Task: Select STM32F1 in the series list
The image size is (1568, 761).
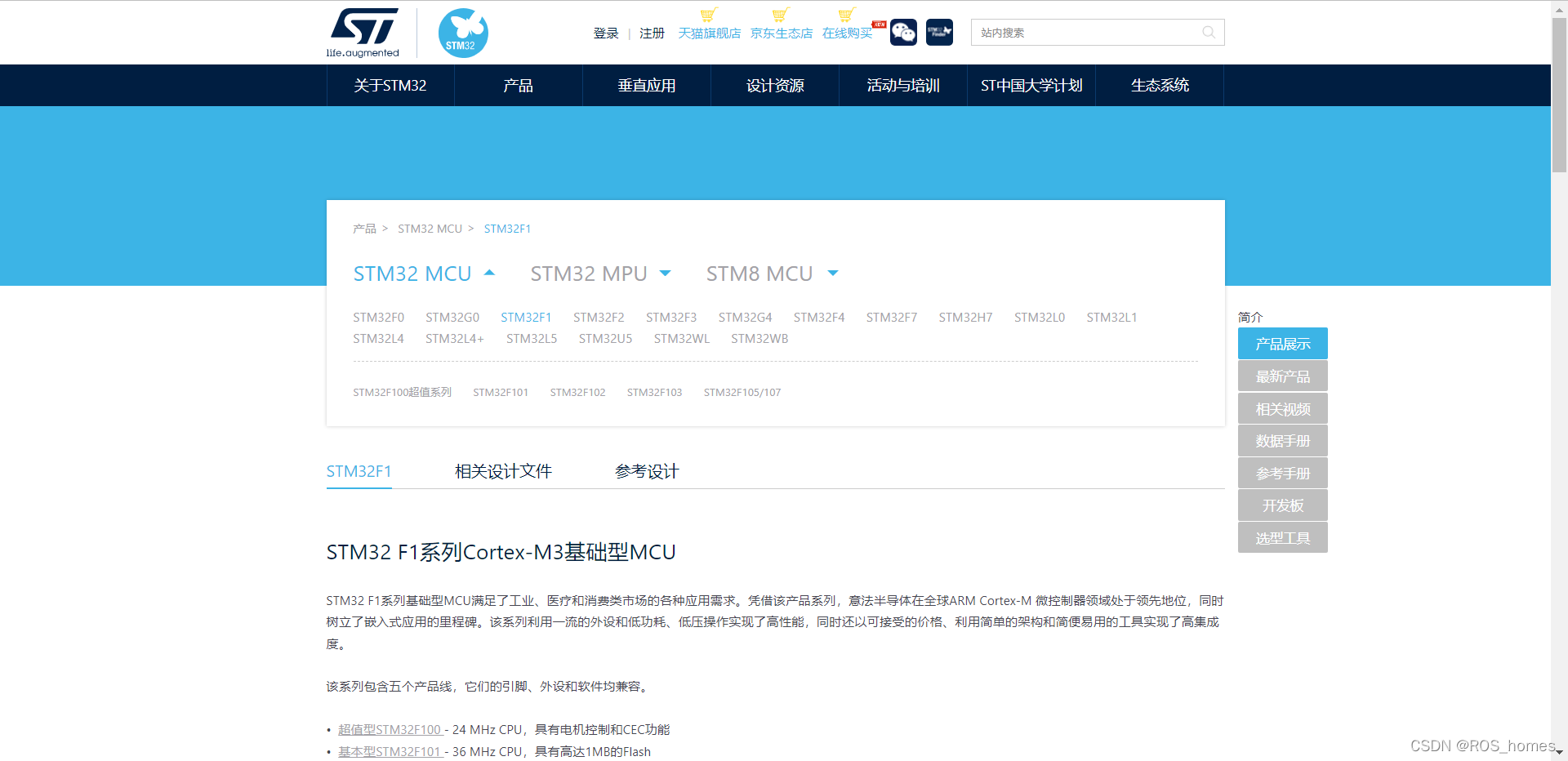Action: [x=526, y=318]
